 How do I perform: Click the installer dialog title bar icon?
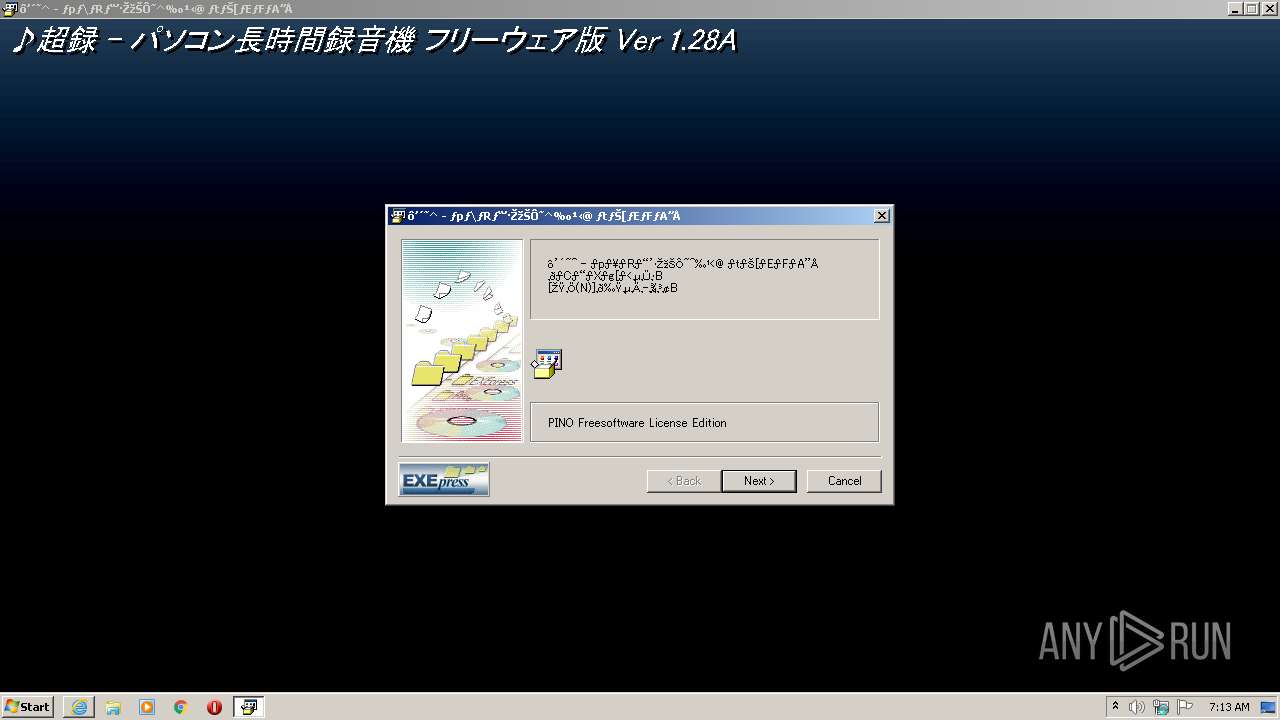pyautogui.click(x=397, y=216)
